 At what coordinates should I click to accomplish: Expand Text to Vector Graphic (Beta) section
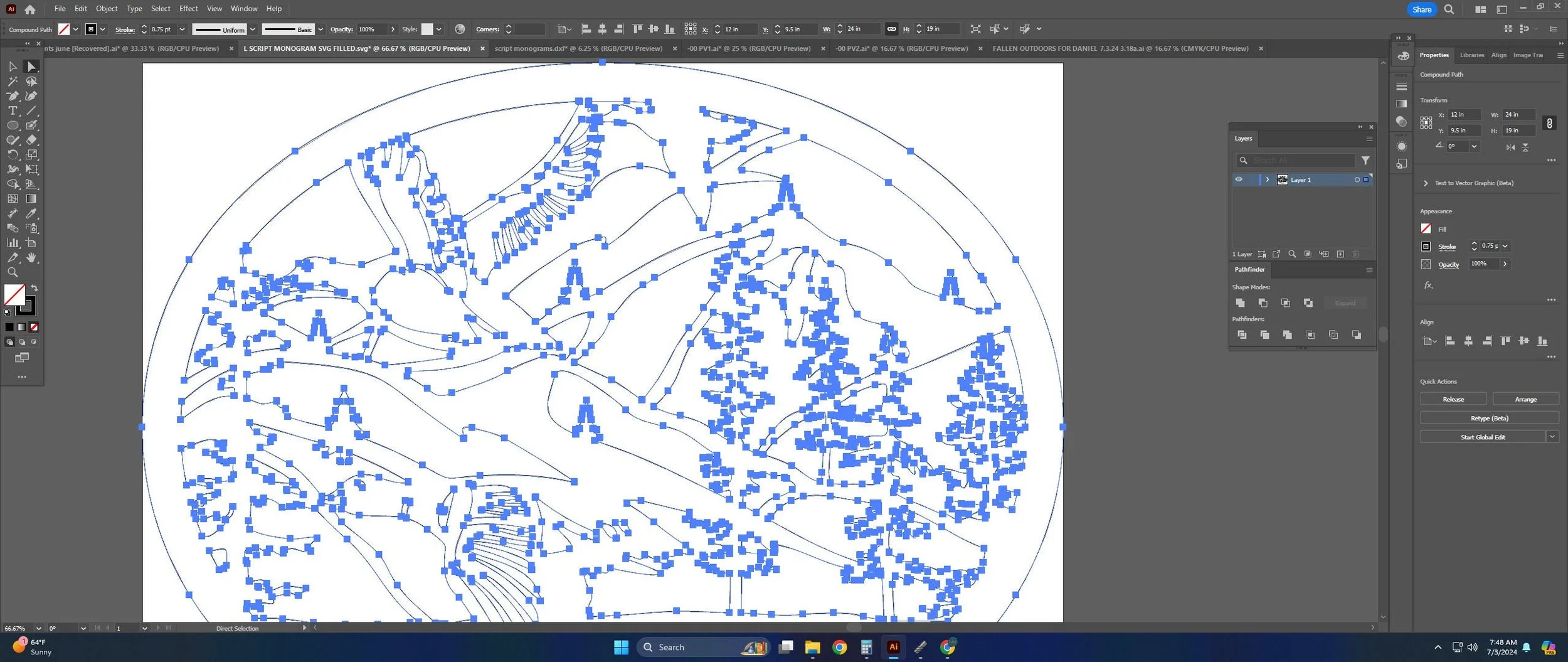[1426, 183]
